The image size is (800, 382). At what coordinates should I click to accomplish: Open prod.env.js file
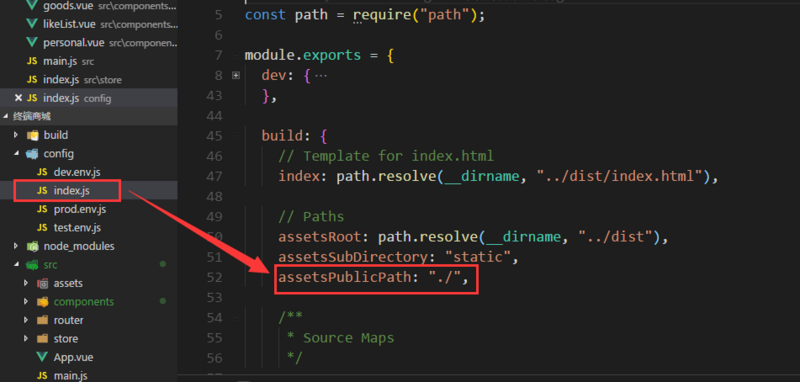pos(80,209)
